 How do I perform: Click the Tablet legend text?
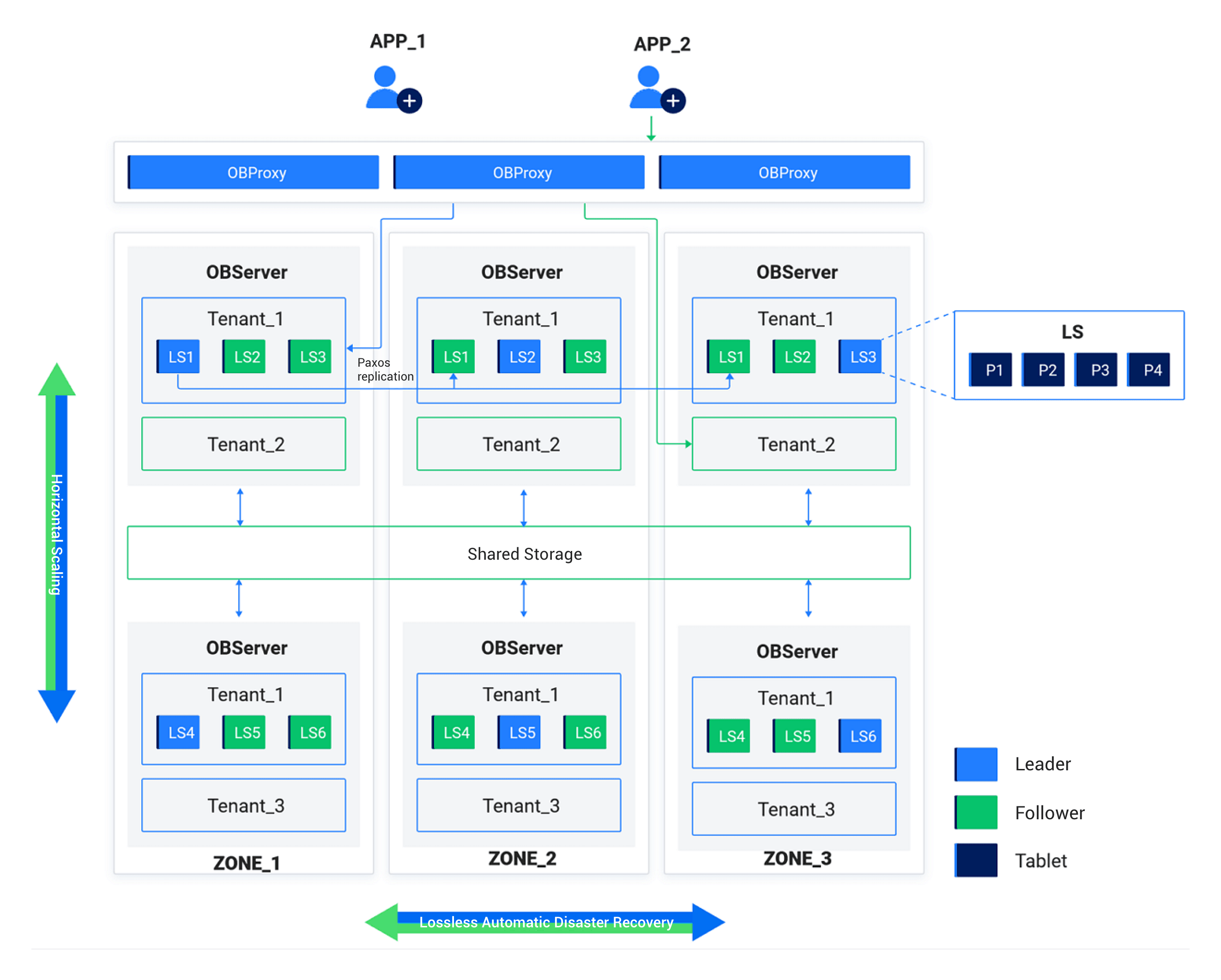click(x=1041, y=860)
